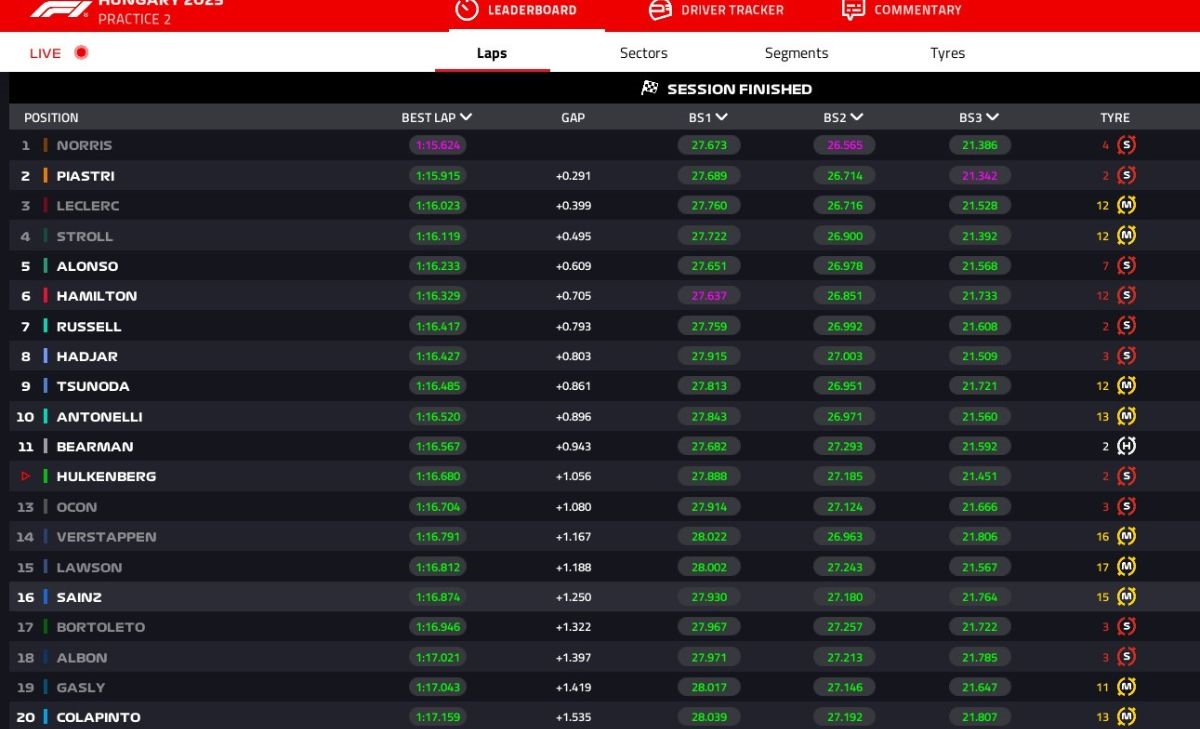
Task: Select Piastri's driver name
Action: [85, 176]
